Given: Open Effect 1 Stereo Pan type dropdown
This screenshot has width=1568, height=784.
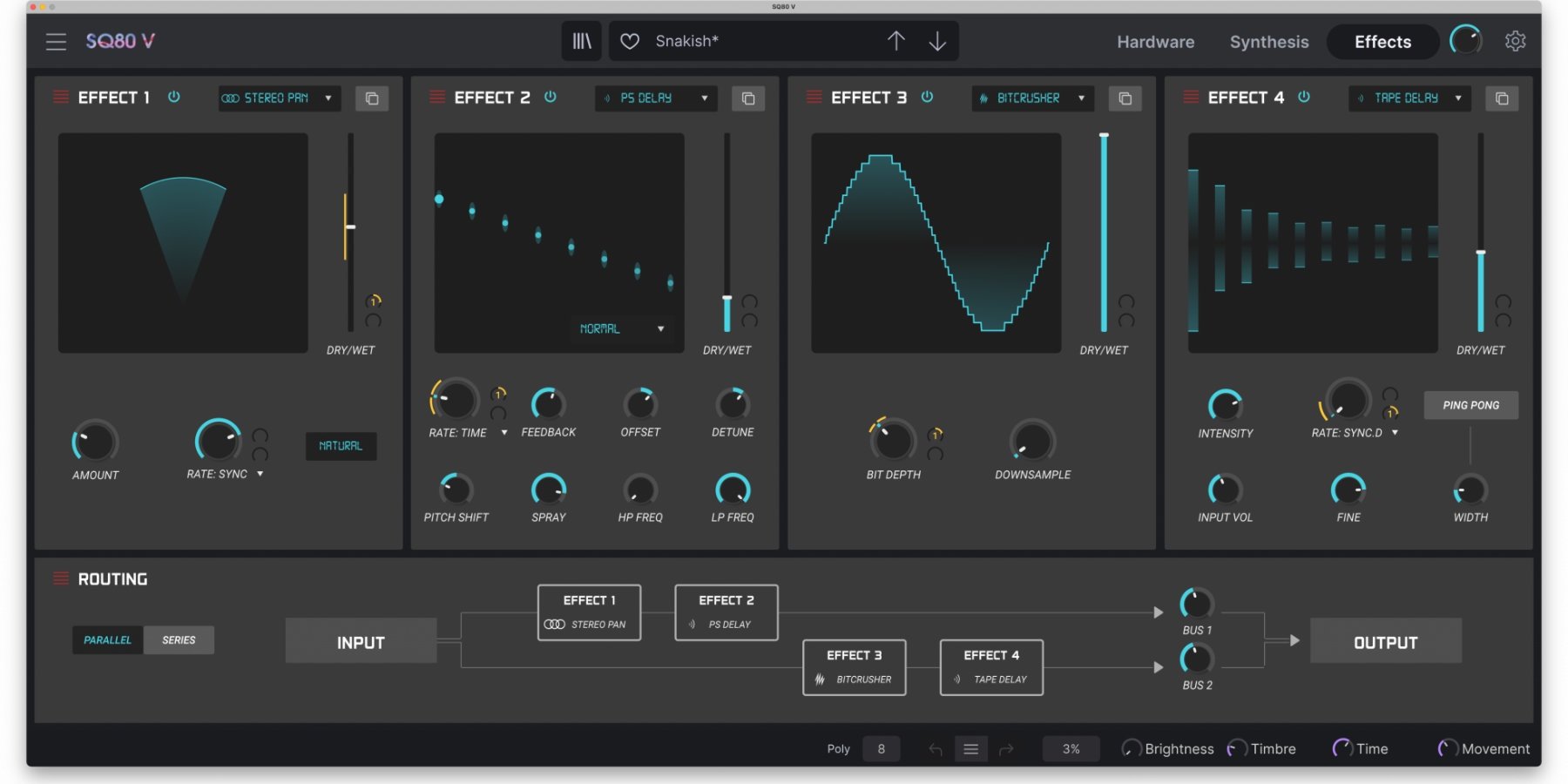Looking at the screenshot, I should pos(279,98).
